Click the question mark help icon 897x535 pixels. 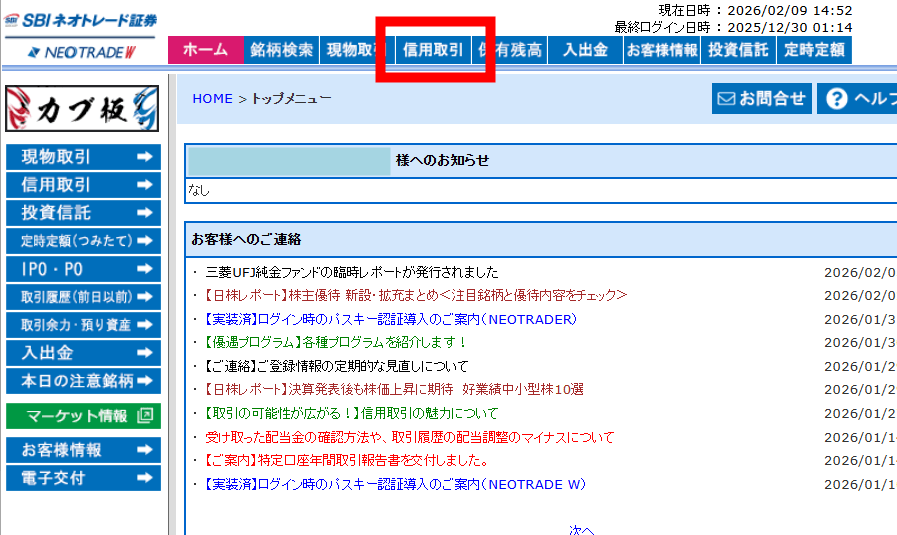pyautogui.click(x=836, y=98)
